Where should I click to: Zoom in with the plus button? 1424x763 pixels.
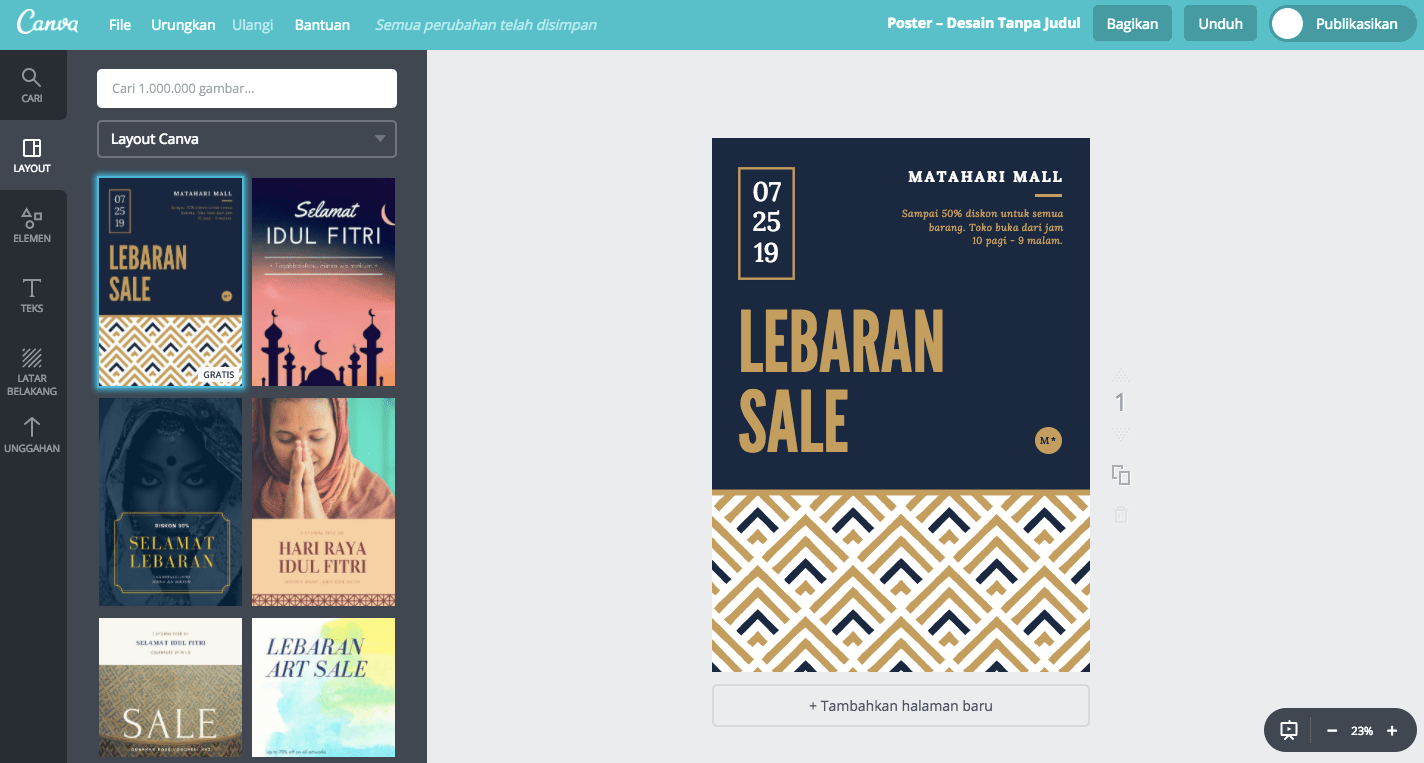1392,731
